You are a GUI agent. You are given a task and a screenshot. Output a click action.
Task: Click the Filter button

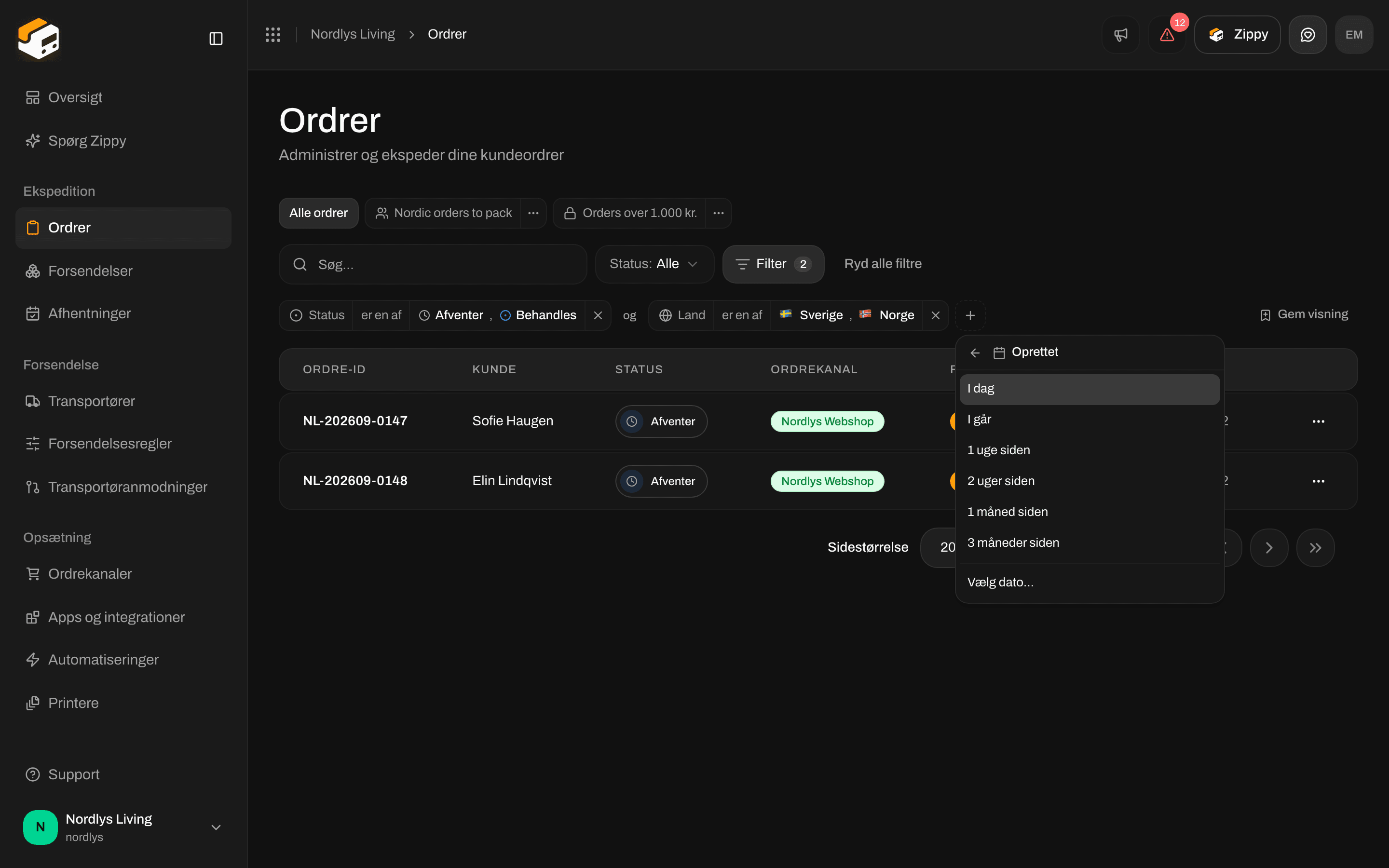(x=773, y=264)
